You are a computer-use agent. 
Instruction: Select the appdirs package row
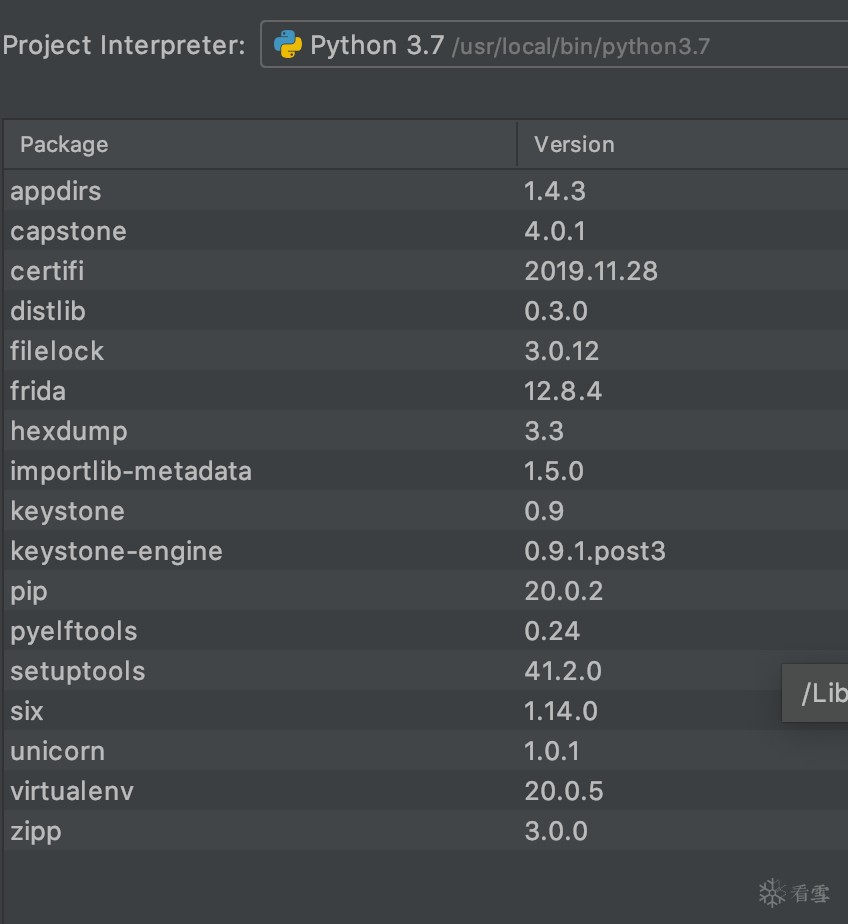point(56,191)
